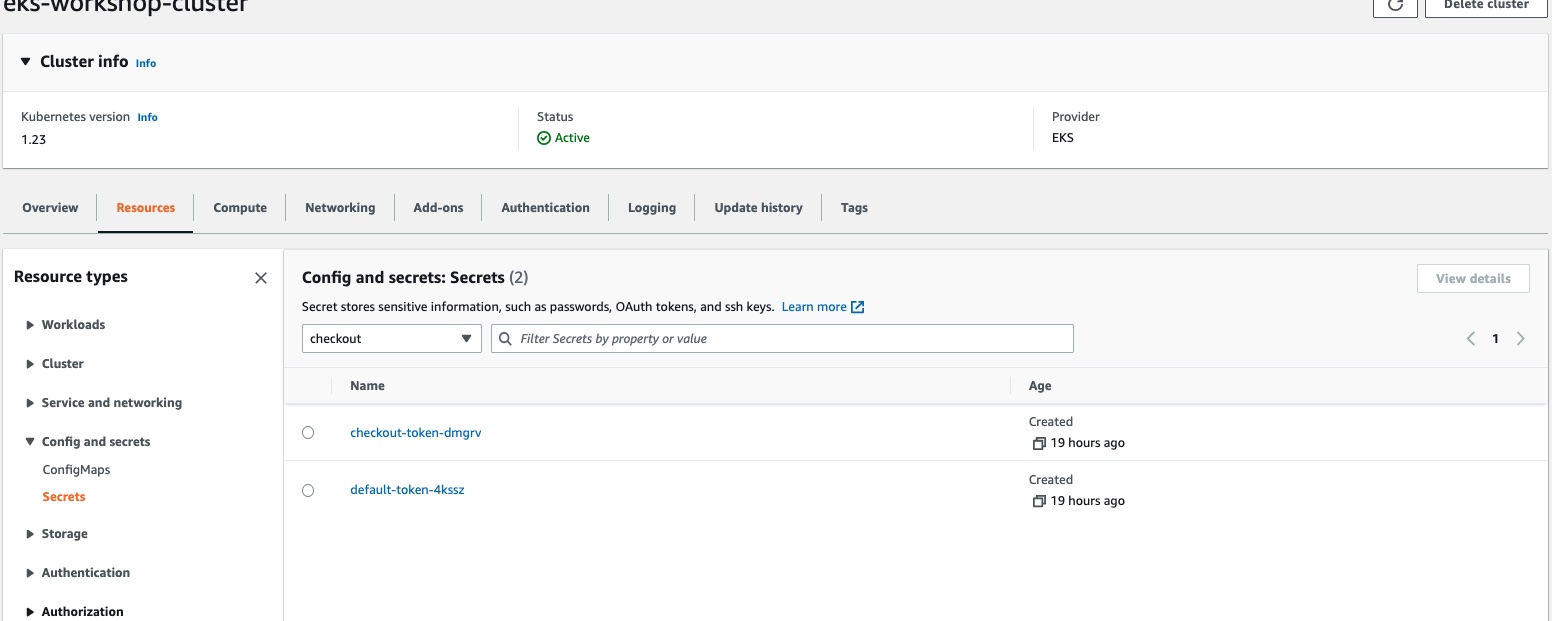Open the checkout namespace dropdown
The height and width of the screenshot is (621, 1552).
click(391, 339)
